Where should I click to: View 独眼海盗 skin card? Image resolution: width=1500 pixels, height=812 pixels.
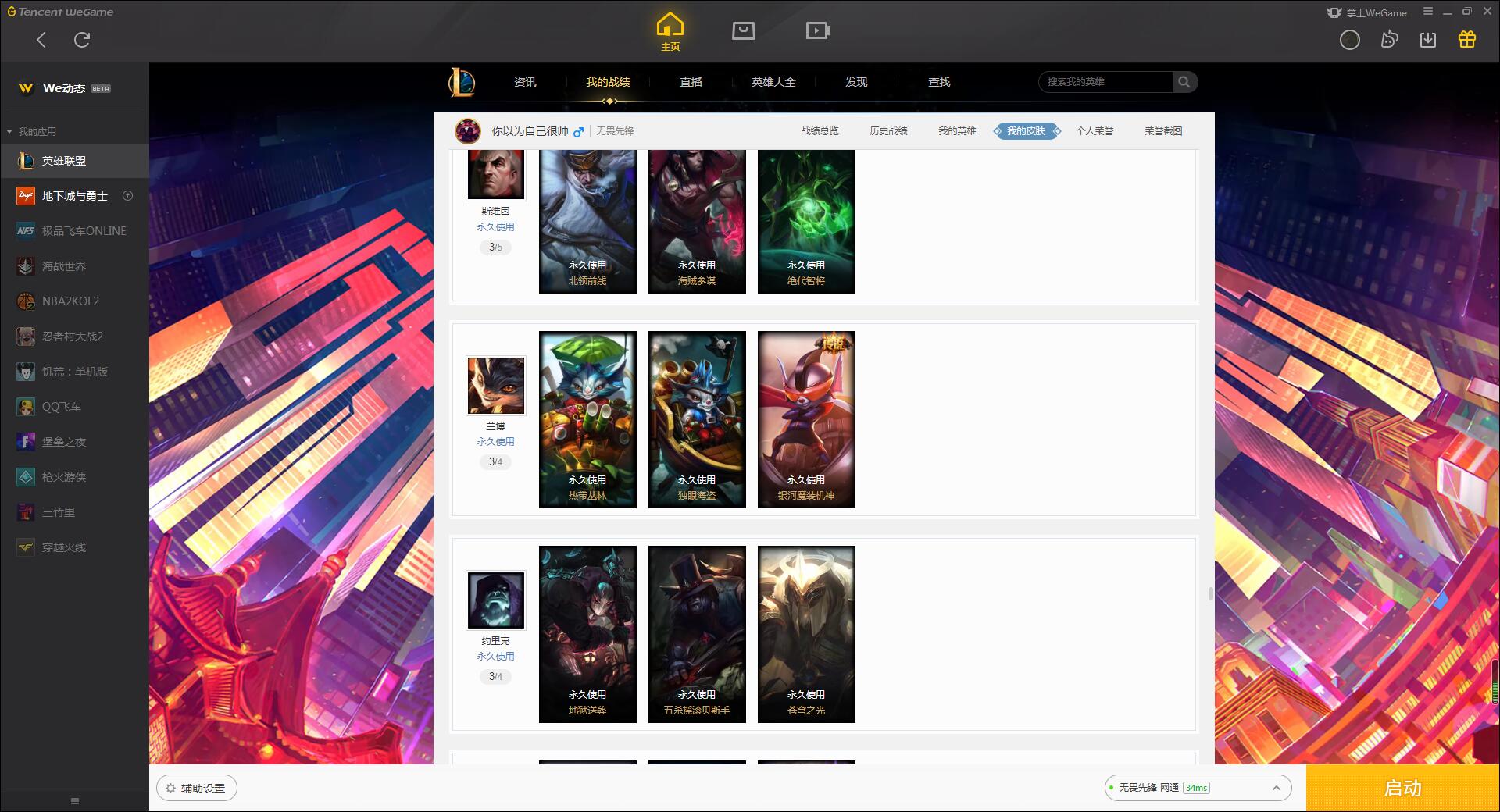pyautogui.click(x=697, y=419)
